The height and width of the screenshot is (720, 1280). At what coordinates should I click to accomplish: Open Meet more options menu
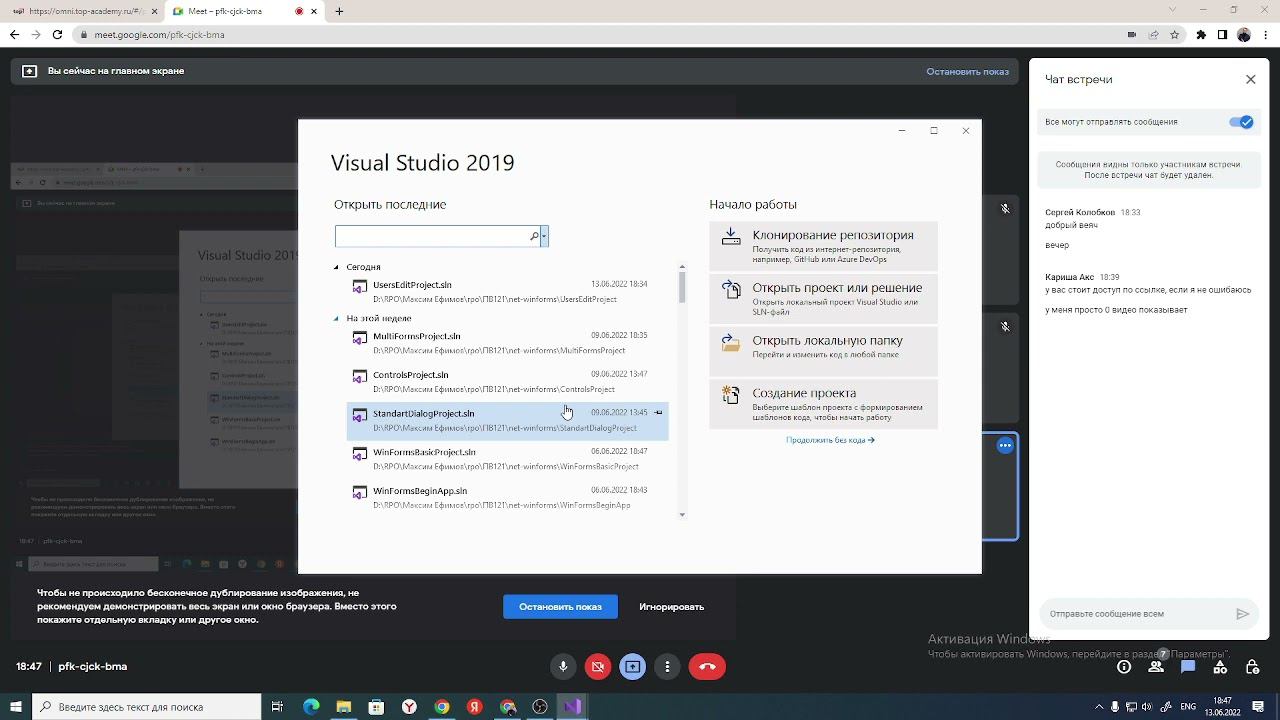[668, 667]
